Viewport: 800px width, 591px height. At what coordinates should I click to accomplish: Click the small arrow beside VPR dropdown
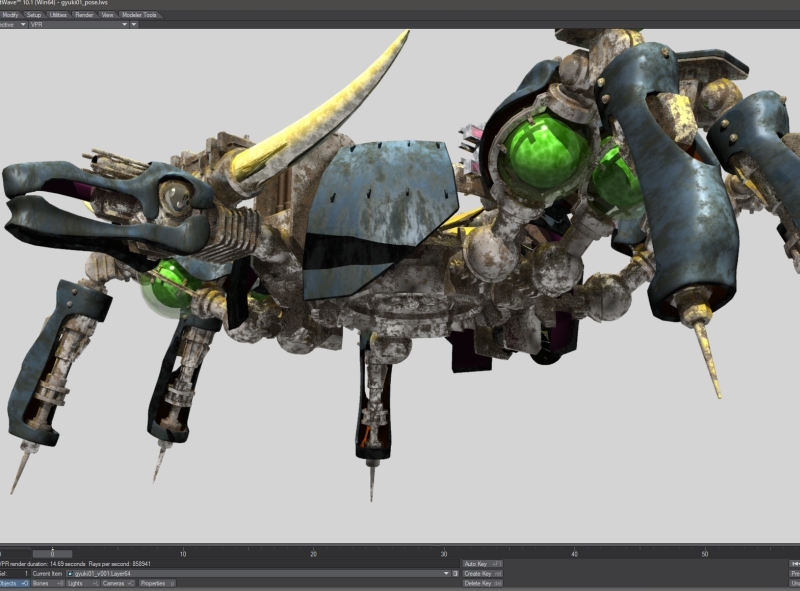(x=134, y=24)
